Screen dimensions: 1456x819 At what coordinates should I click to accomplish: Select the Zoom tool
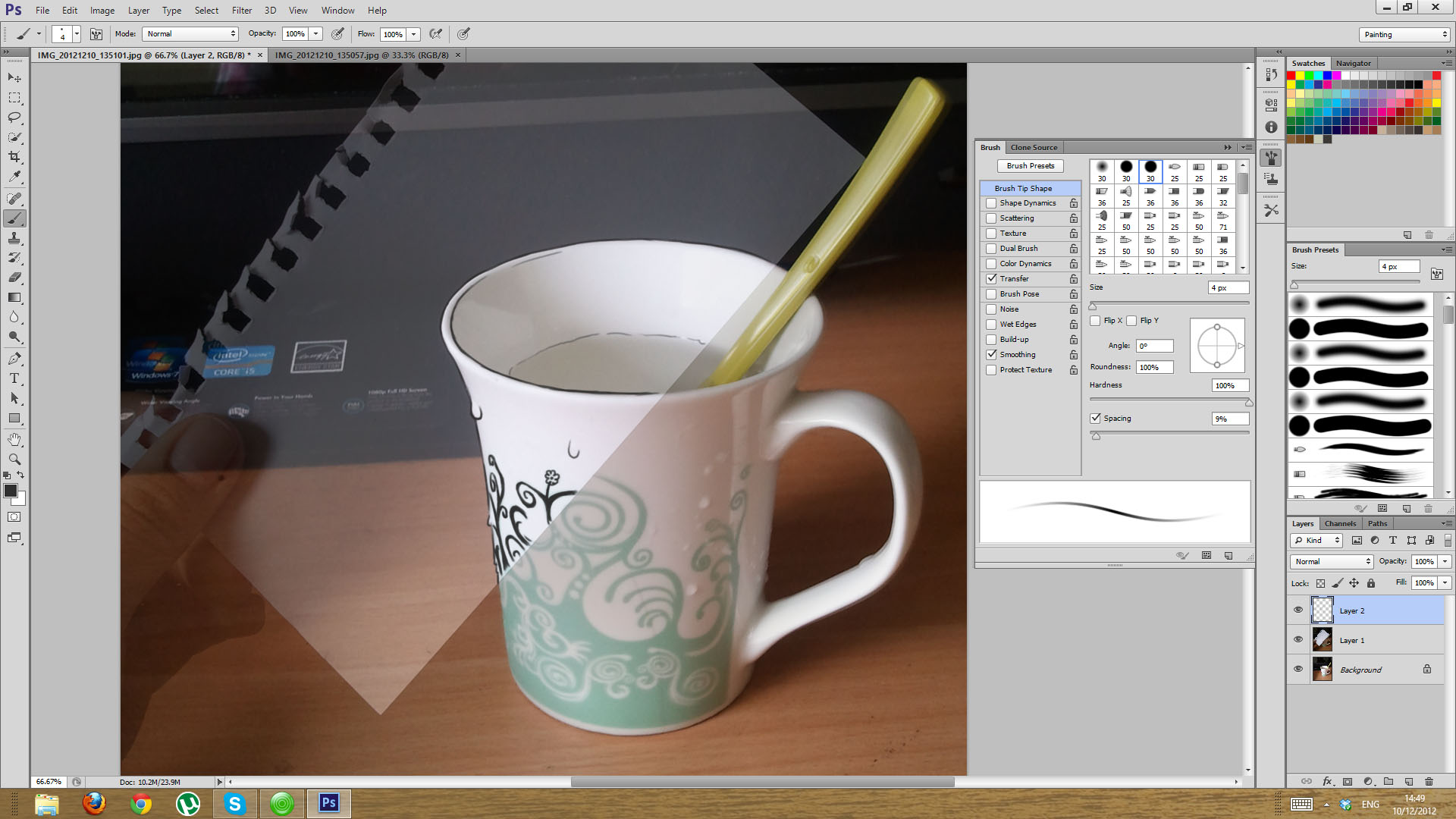pyautogui.click(x=14, y=460)
